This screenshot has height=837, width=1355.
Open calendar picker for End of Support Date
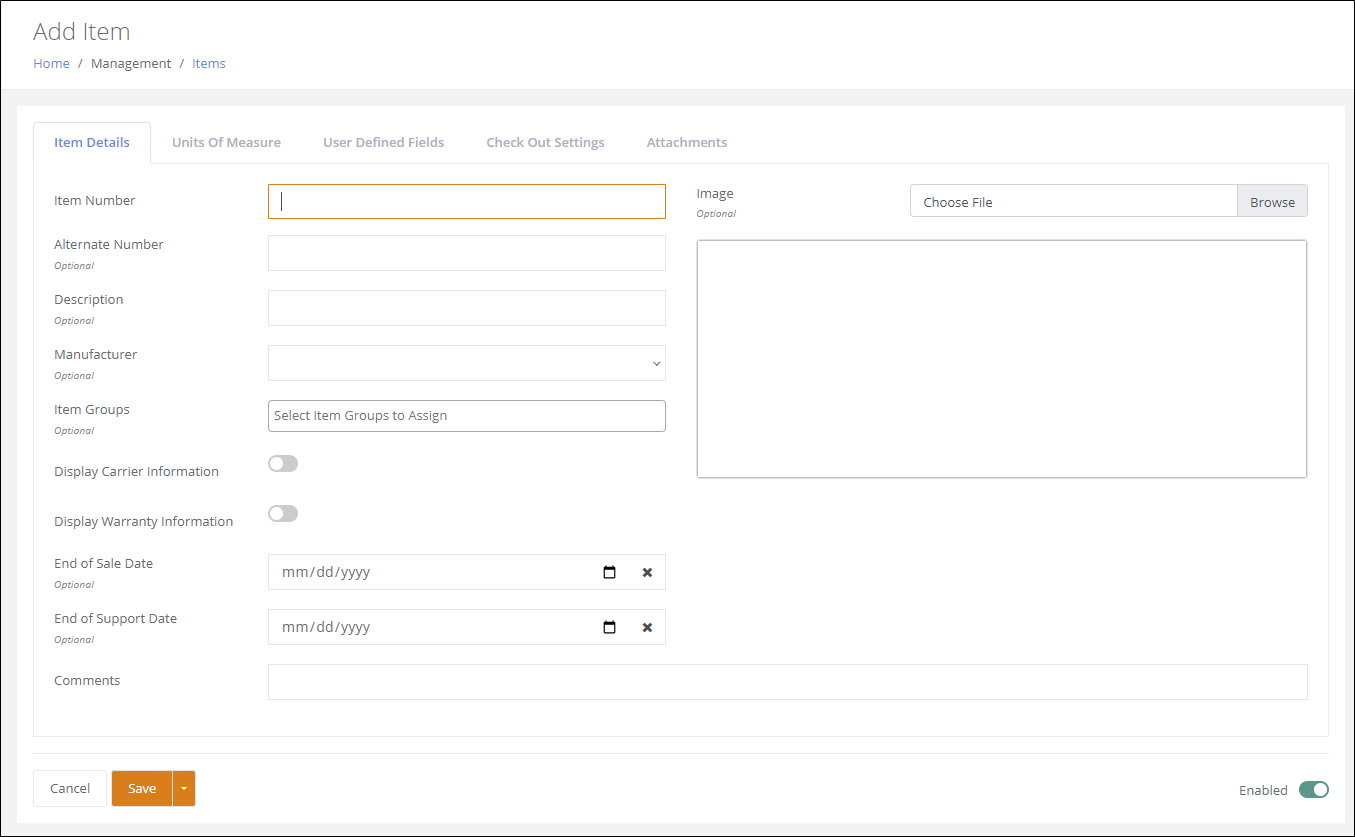(610, 627)
